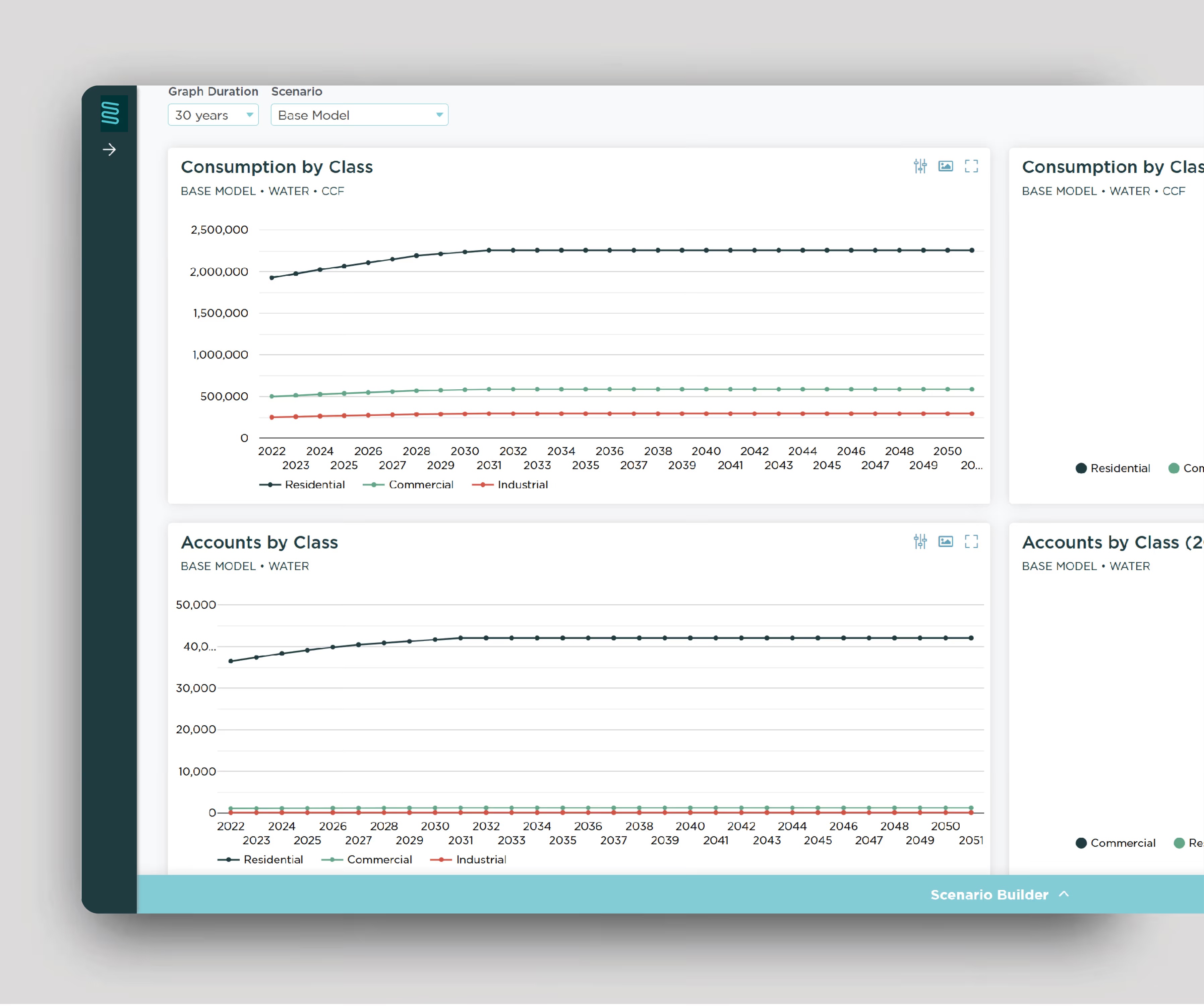
Task: Expand the Scenario Builder panel
Action: [999, 894]
